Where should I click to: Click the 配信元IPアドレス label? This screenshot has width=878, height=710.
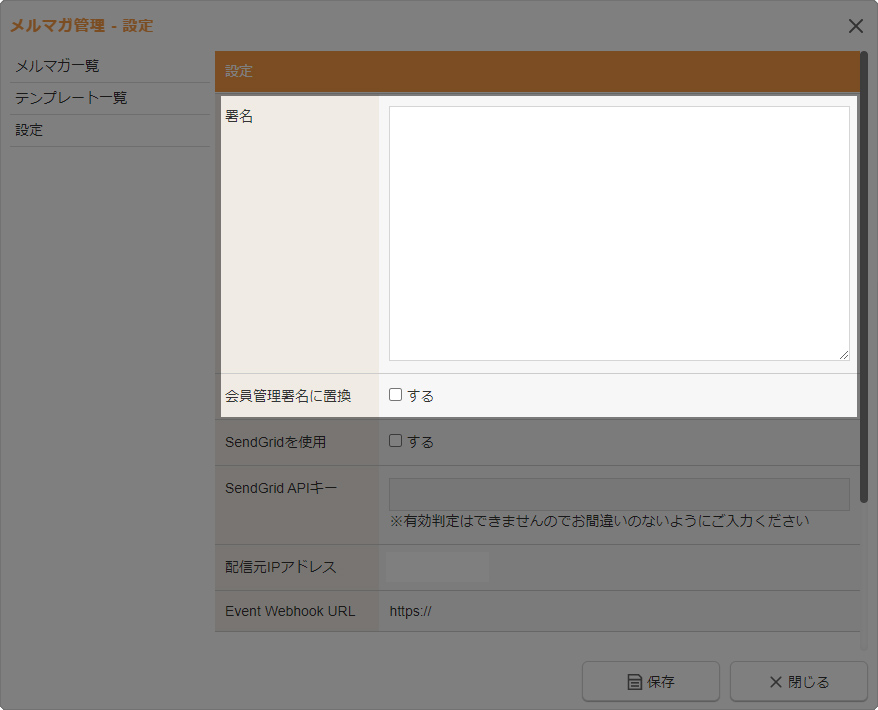coord(281,567)
